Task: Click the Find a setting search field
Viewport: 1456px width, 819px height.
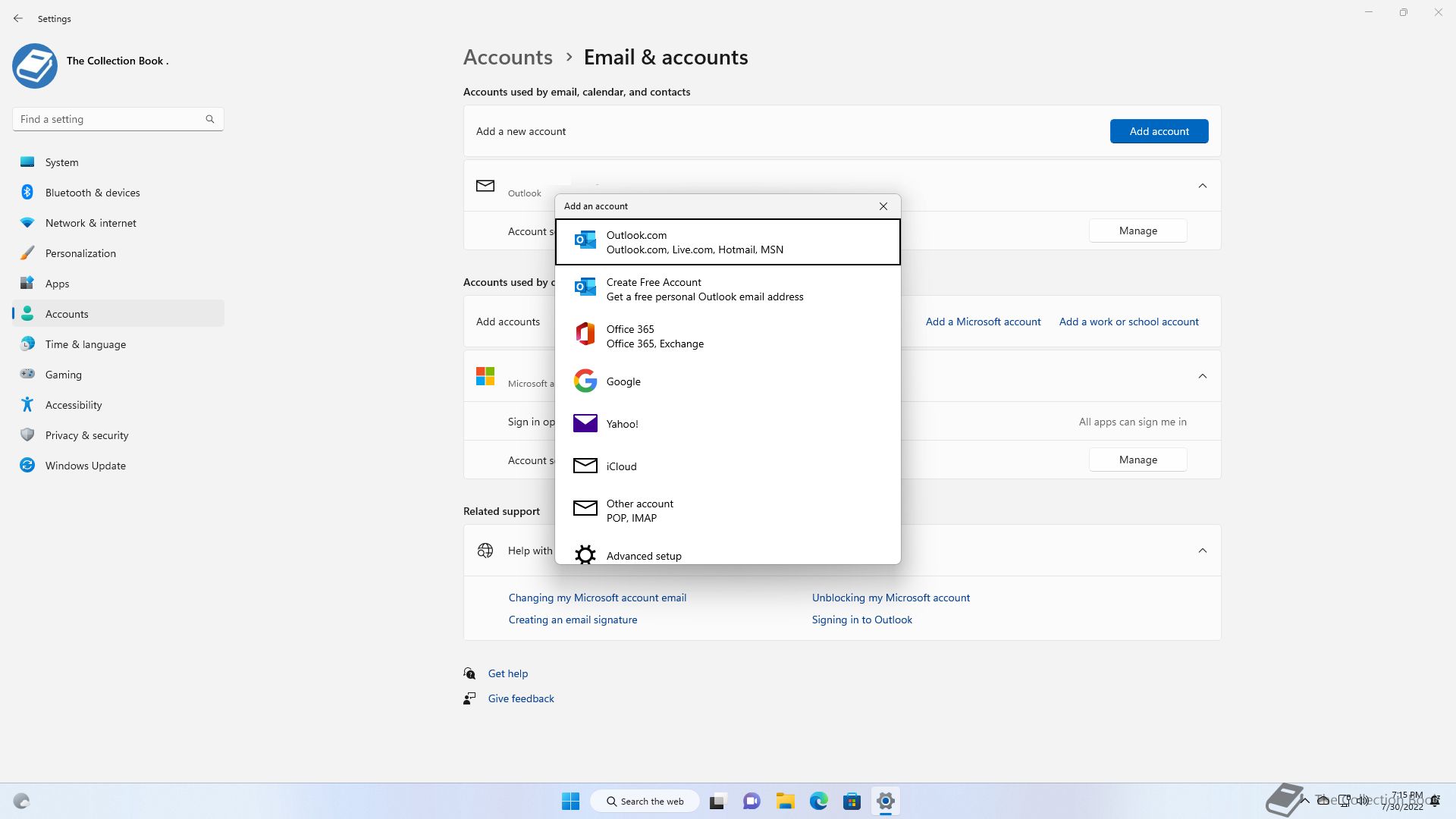Action: [x=118, y=119]
